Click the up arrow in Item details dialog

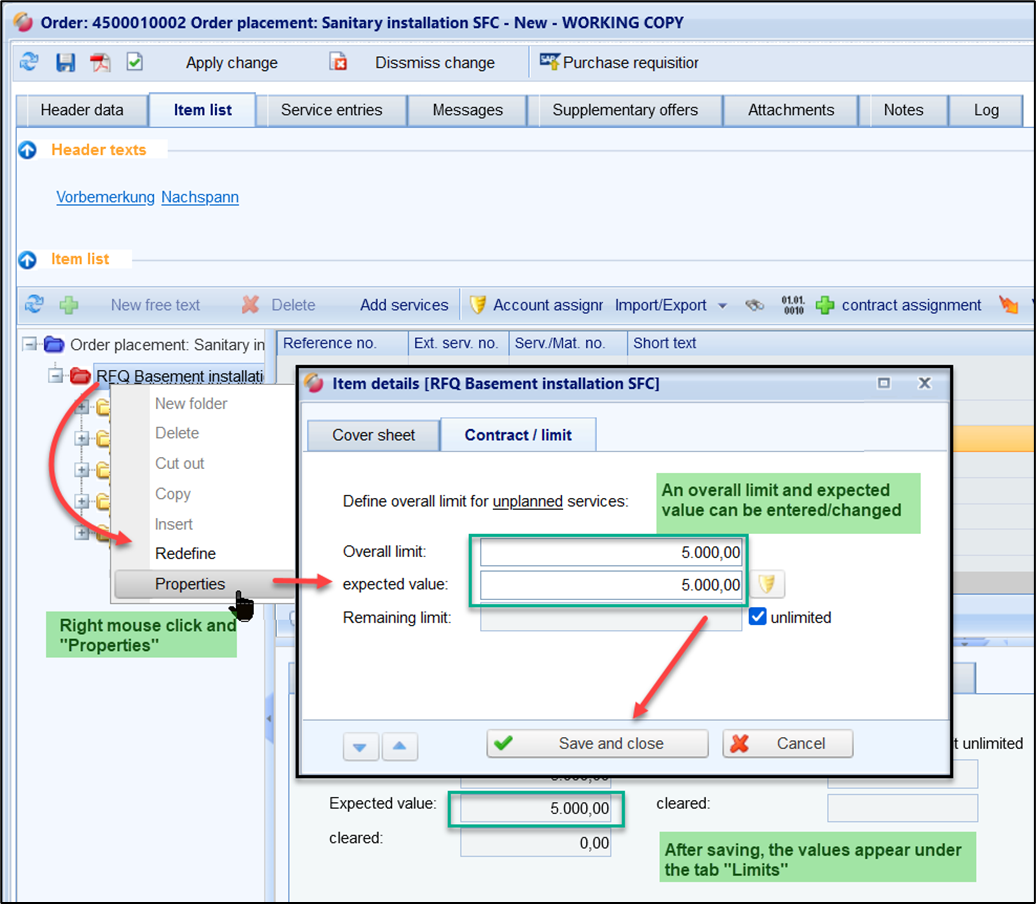coord(399,746)
